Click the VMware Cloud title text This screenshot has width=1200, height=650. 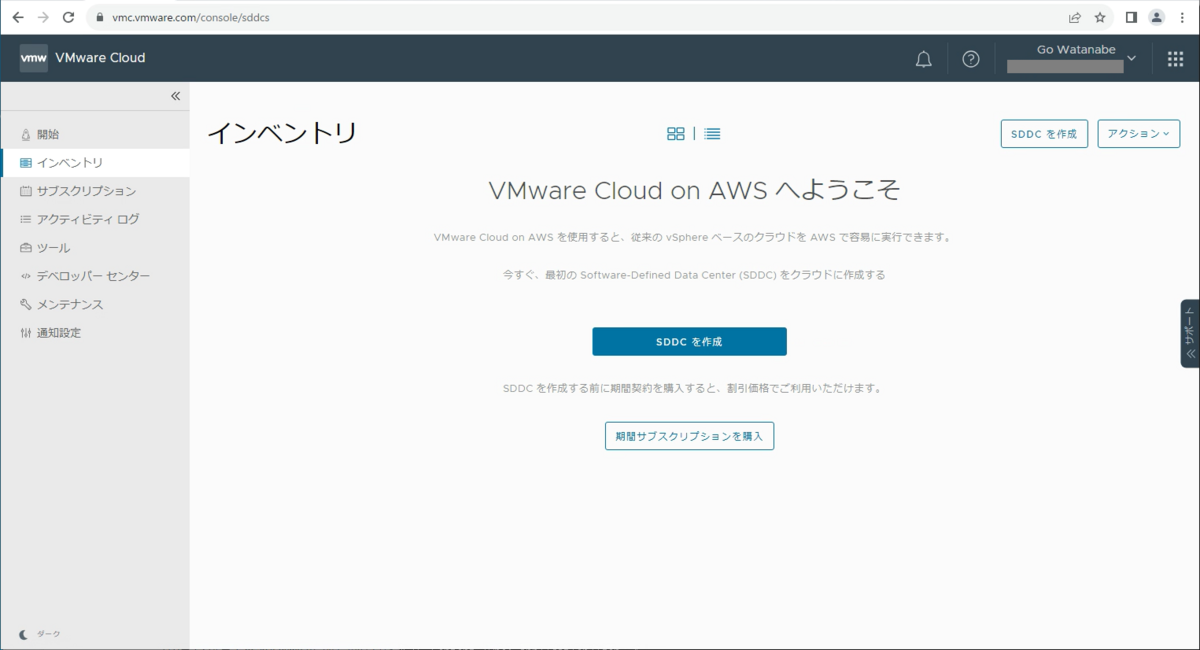100,58
